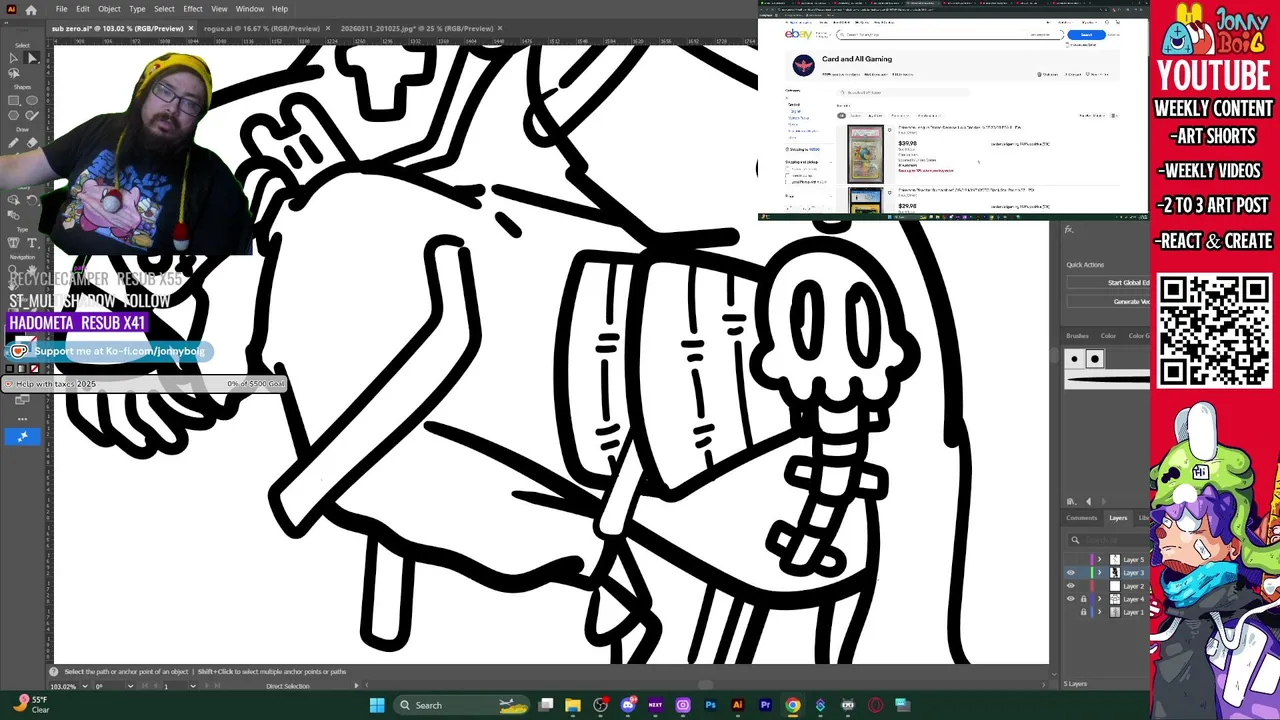The height and width of the screenshot is (720, 1280).
Task: Open Opera browser from the taskbar
Action: 875,705
